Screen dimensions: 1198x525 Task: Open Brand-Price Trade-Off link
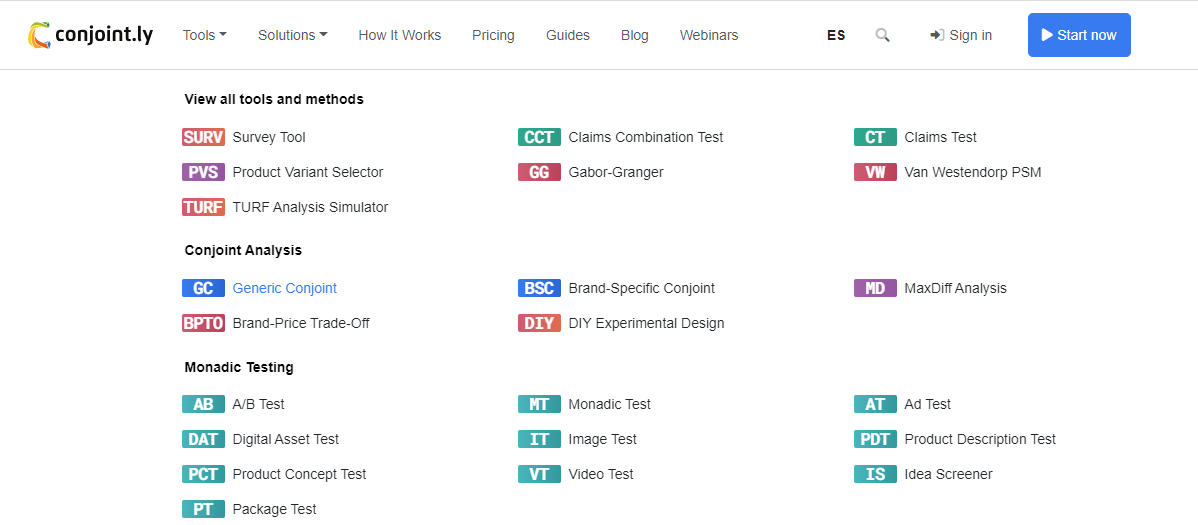click(301, 323)
